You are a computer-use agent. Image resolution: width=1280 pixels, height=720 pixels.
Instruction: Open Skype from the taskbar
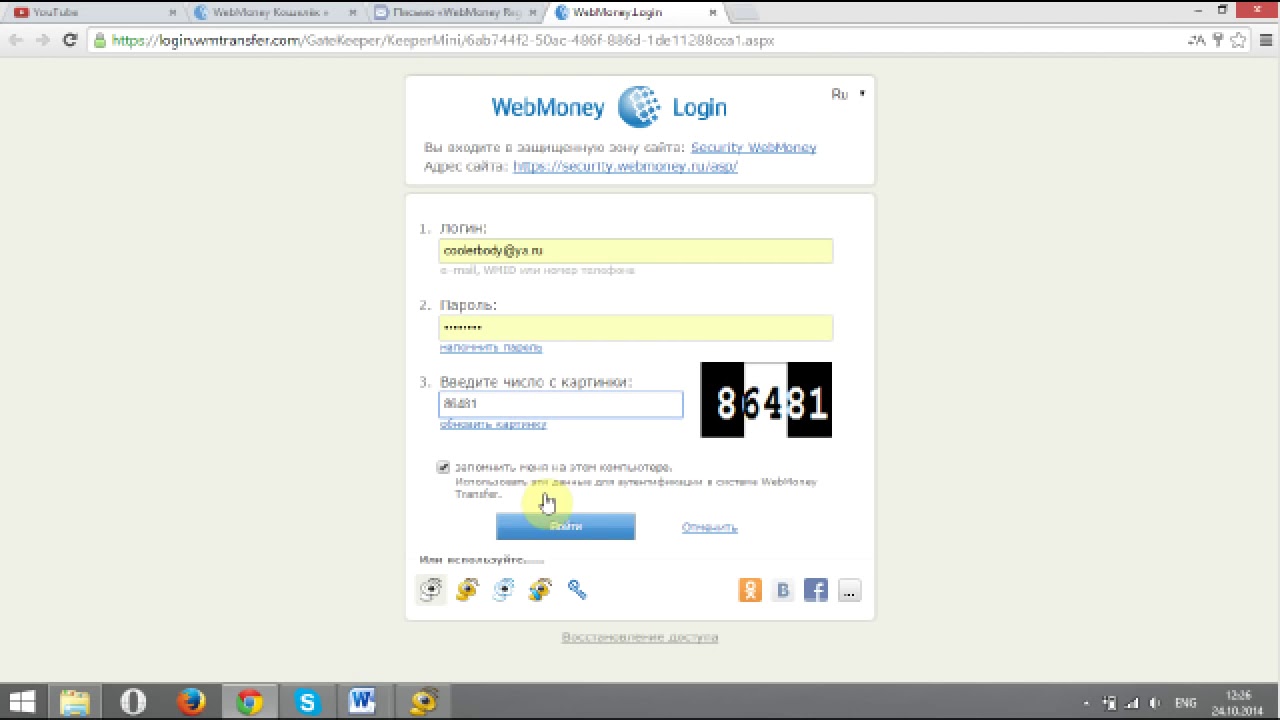click(307, 702)
